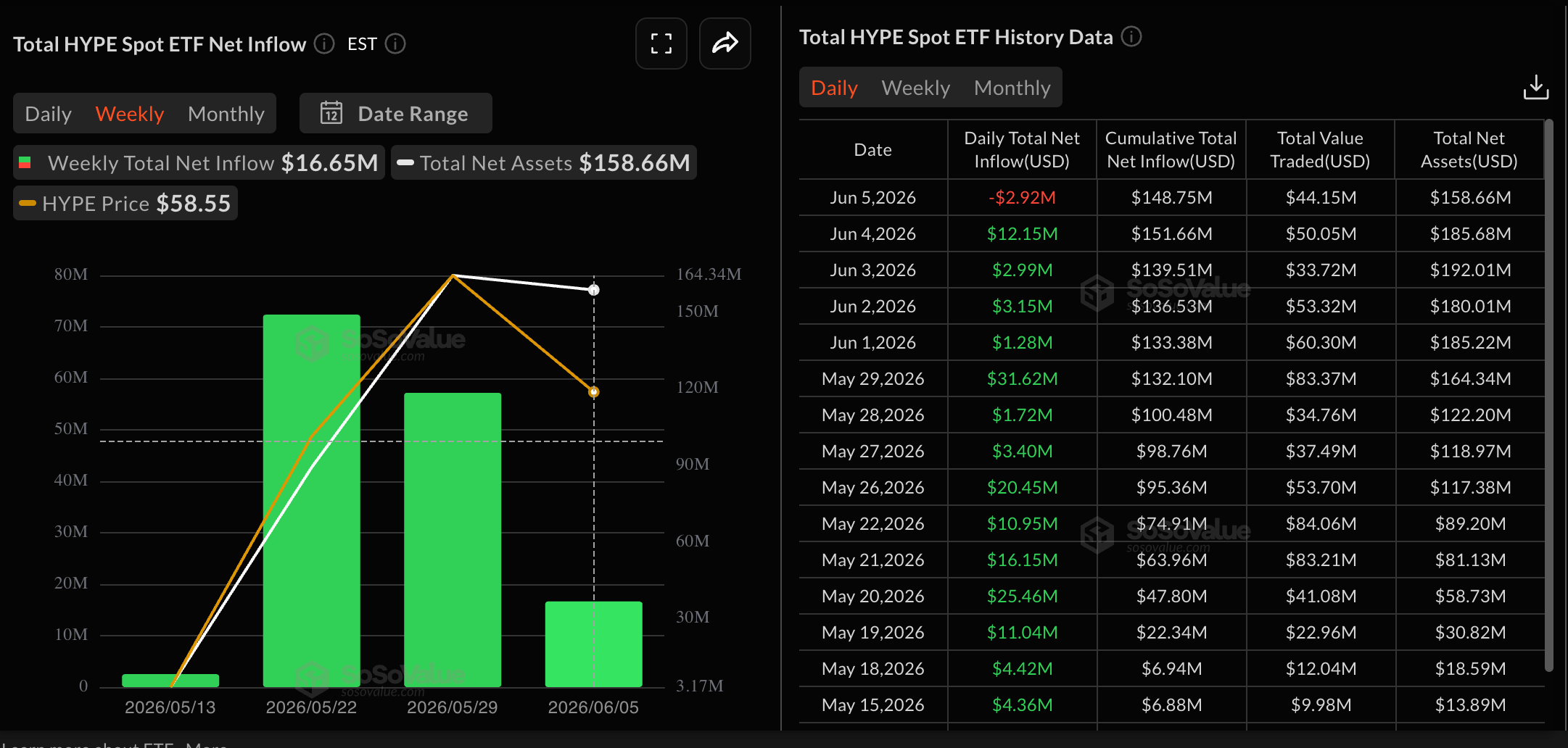
Task: Show info for History Data title
Action: (x=1131, y=36)
